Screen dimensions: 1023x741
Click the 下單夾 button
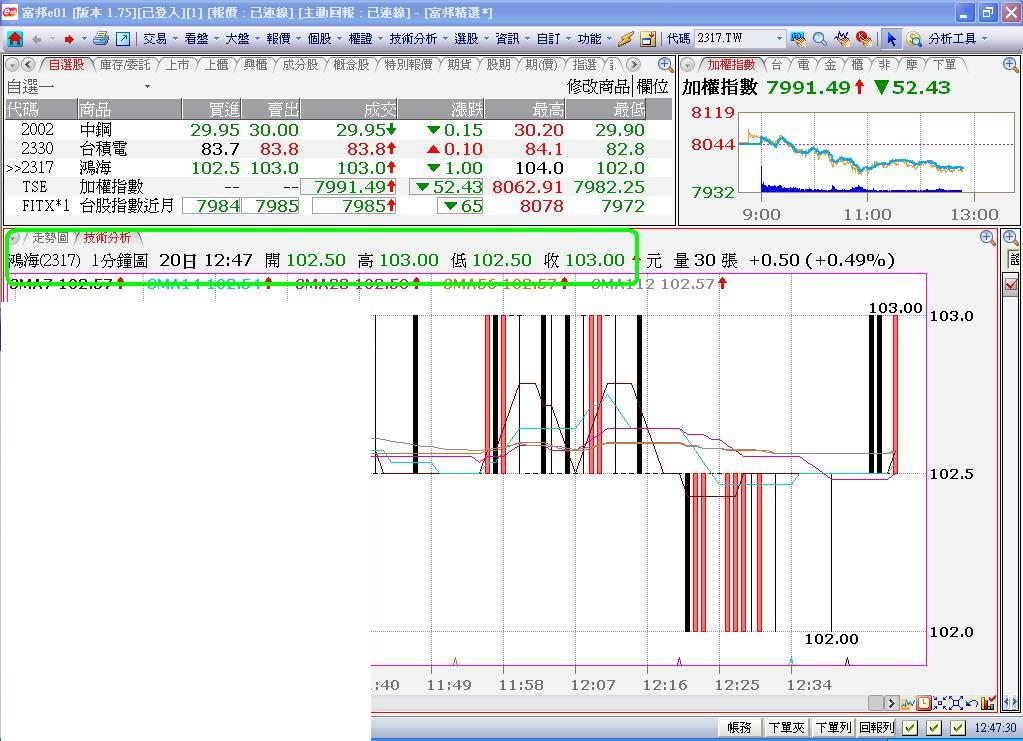[x=786, y=727]
